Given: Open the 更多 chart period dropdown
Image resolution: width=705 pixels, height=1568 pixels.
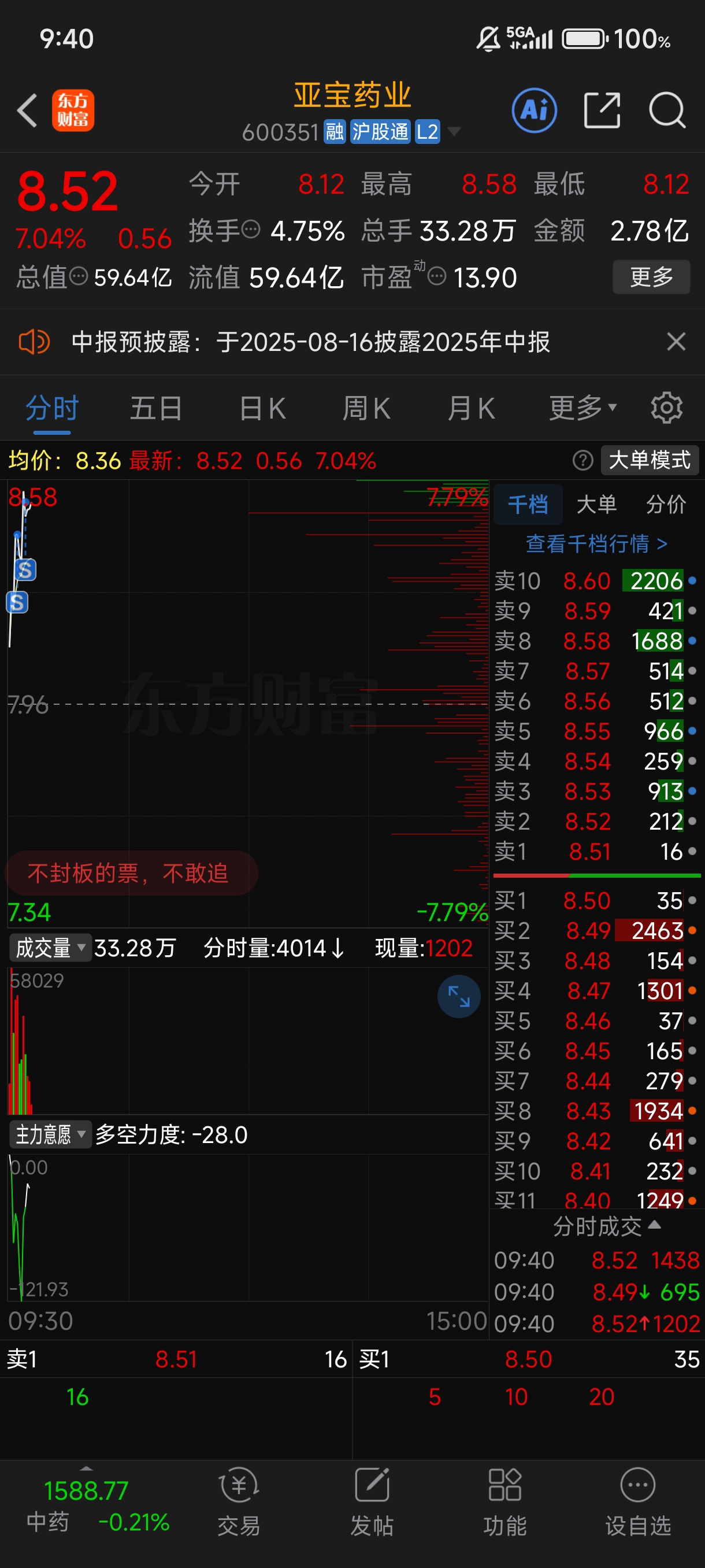Looking at the screenshot, I should pyautogui.click(x=582, y=408).
